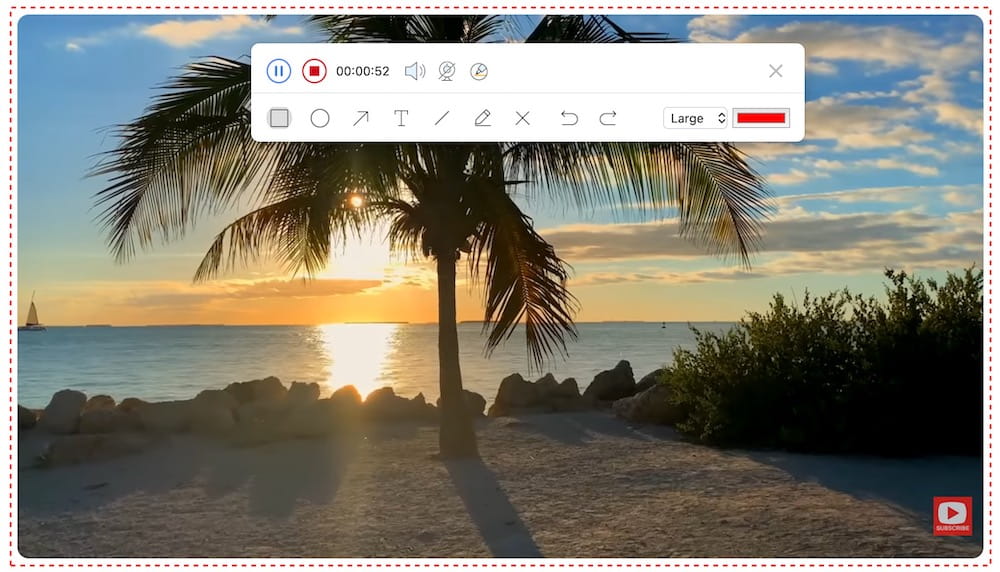Pause the screen recording
The height and width of the screenshot is (572, 1000).
278,71
